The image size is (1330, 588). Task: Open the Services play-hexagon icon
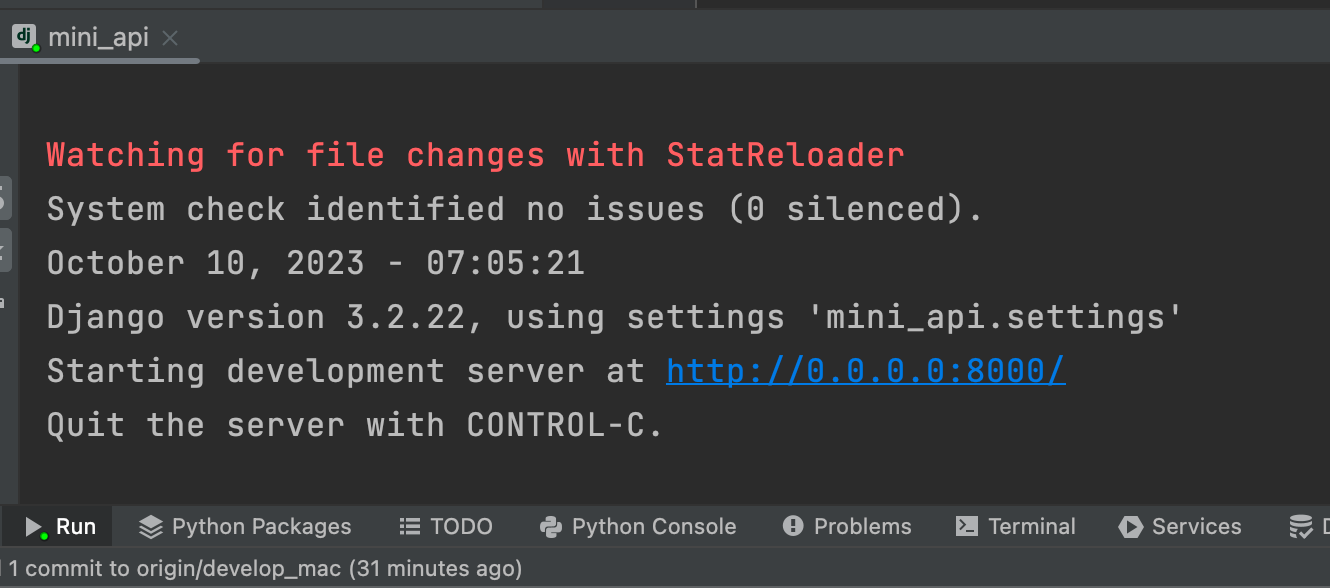click(x=1131, y=526)
